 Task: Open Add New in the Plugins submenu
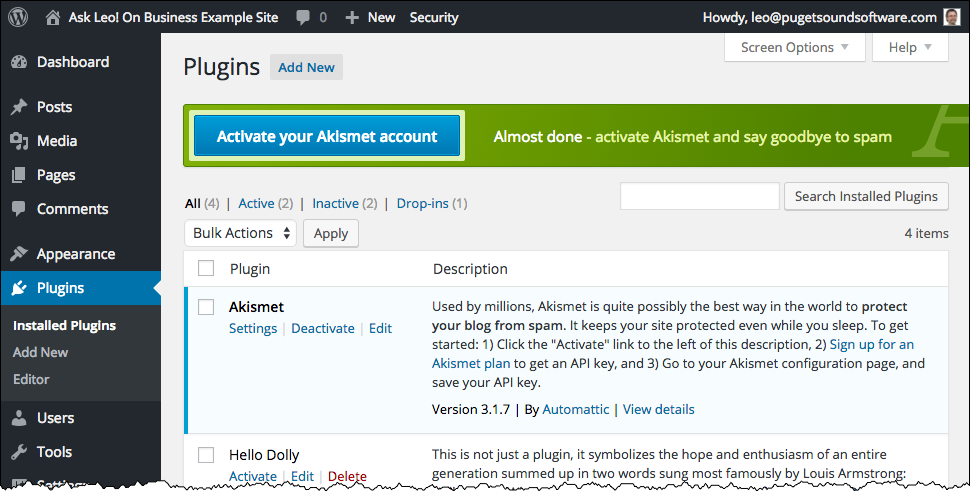coord(40,352)
